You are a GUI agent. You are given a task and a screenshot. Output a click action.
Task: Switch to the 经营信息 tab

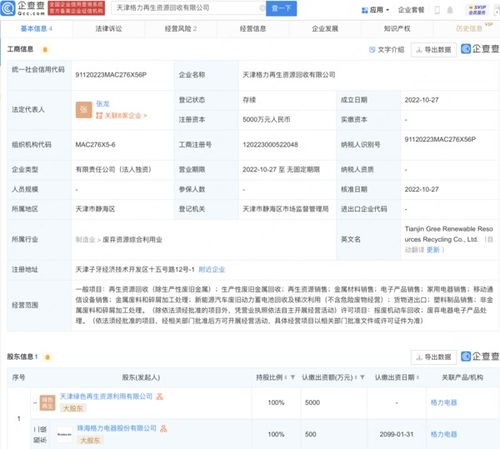pyautogui.click(x=253, y=29)
